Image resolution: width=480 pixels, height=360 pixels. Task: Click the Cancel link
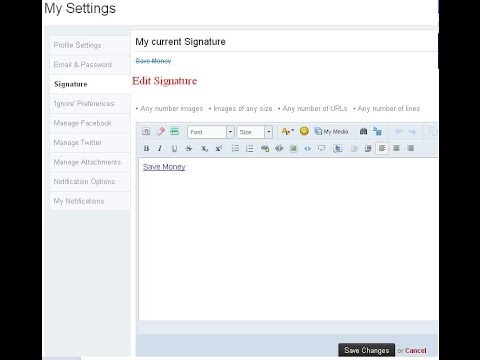tap(416, 350)
